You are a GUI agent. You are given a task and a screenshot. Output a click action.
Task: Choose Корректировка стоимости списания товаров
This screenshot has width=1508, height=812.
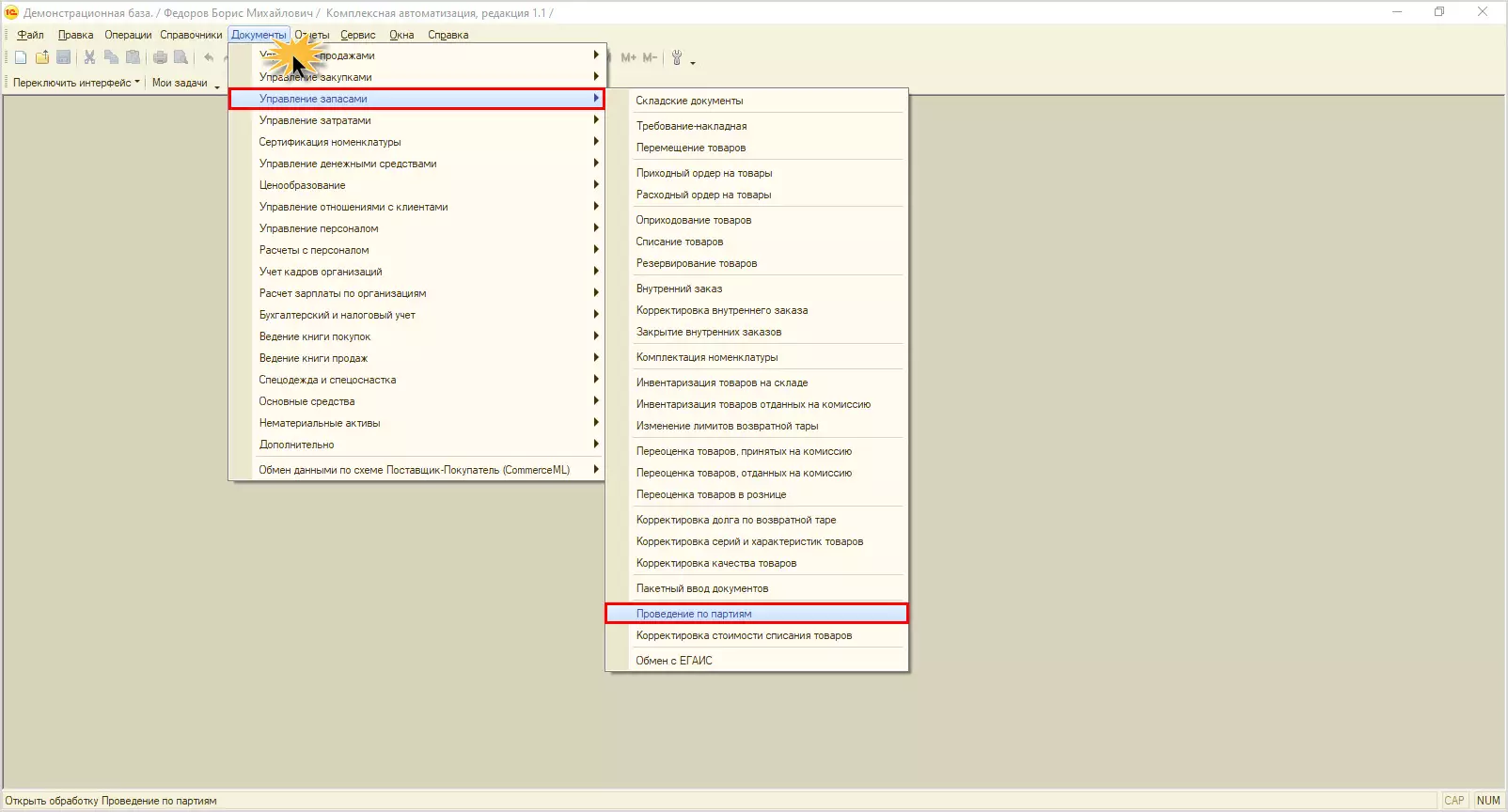pos(757,635)
